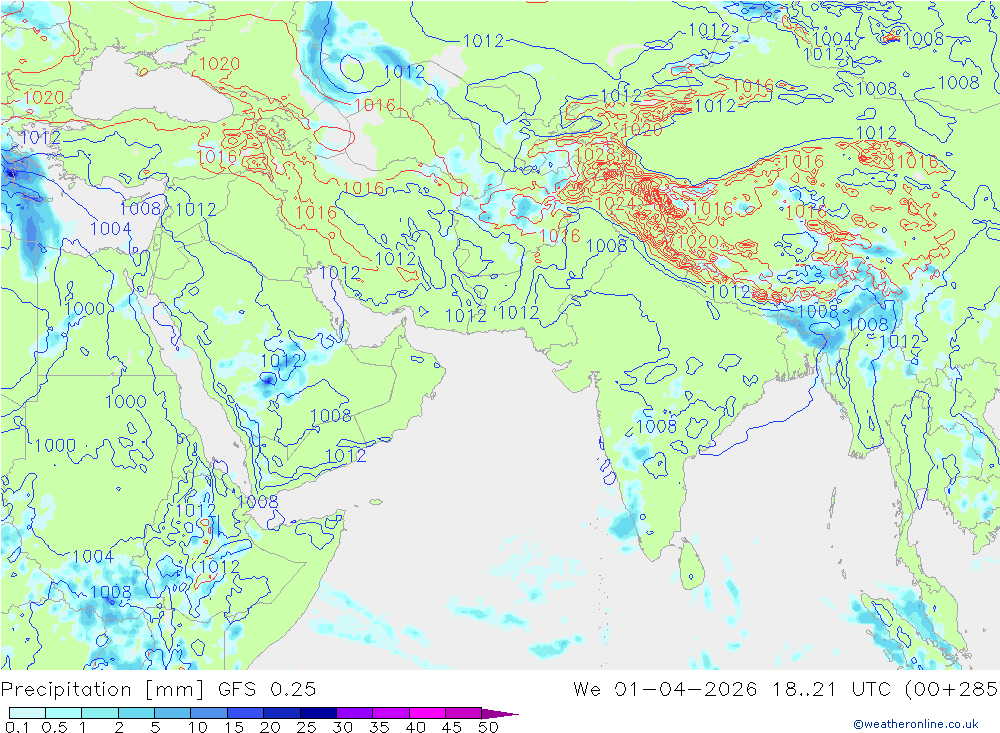Open the weatheronline.co.uk copyright link
1000x733 pixels.
click(x=916, y=724)
